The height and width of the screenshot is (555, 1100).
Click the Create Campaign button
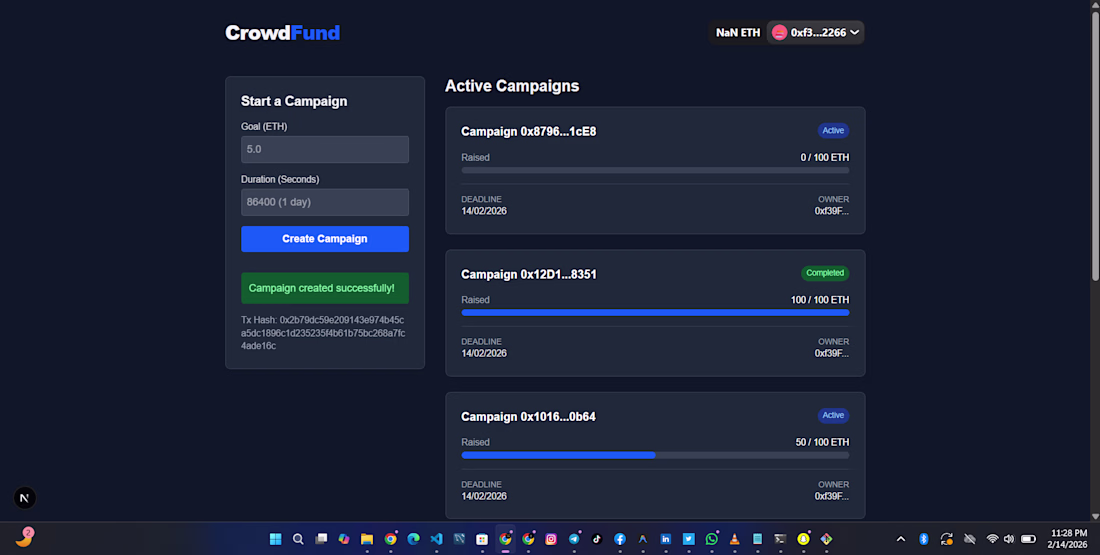[325, 239]
